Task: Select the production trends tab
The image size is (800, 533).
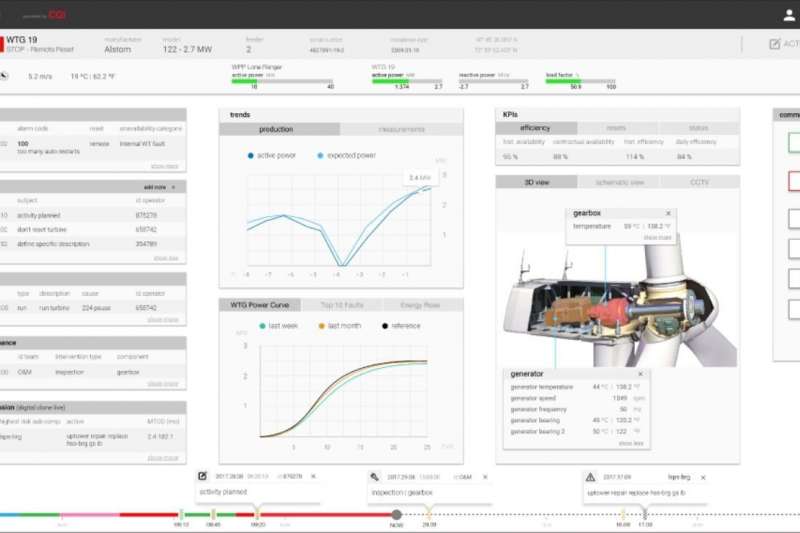Action: (280, 130)
